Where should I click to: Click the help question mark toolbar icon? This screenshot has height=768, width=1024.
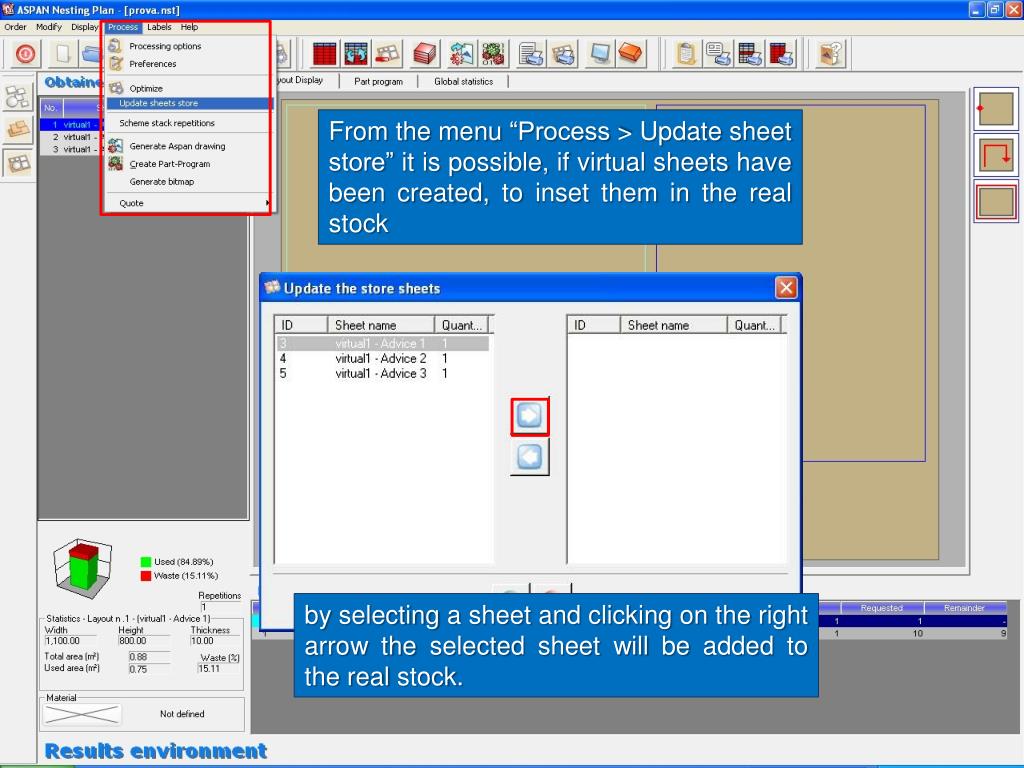pyautogui.click(x=831, y=54)
